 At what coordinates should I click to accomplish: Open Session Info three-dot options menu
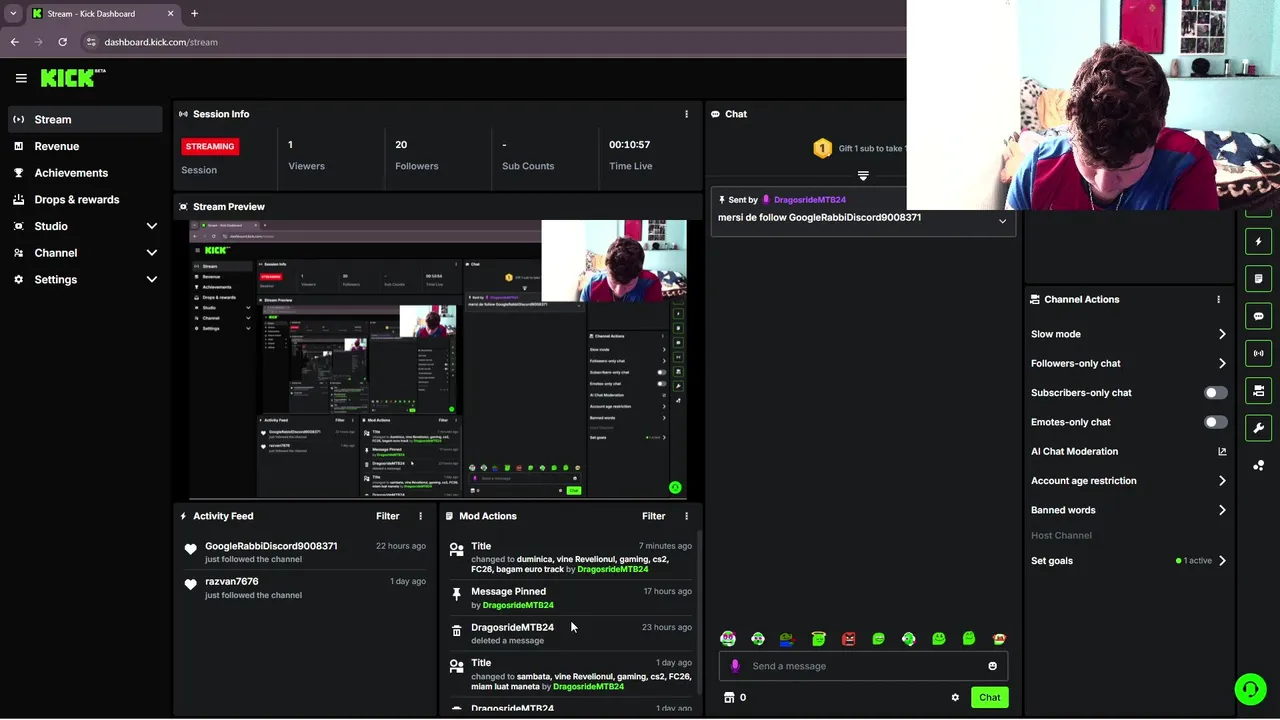pyautogui.click(x=686, y=114)
